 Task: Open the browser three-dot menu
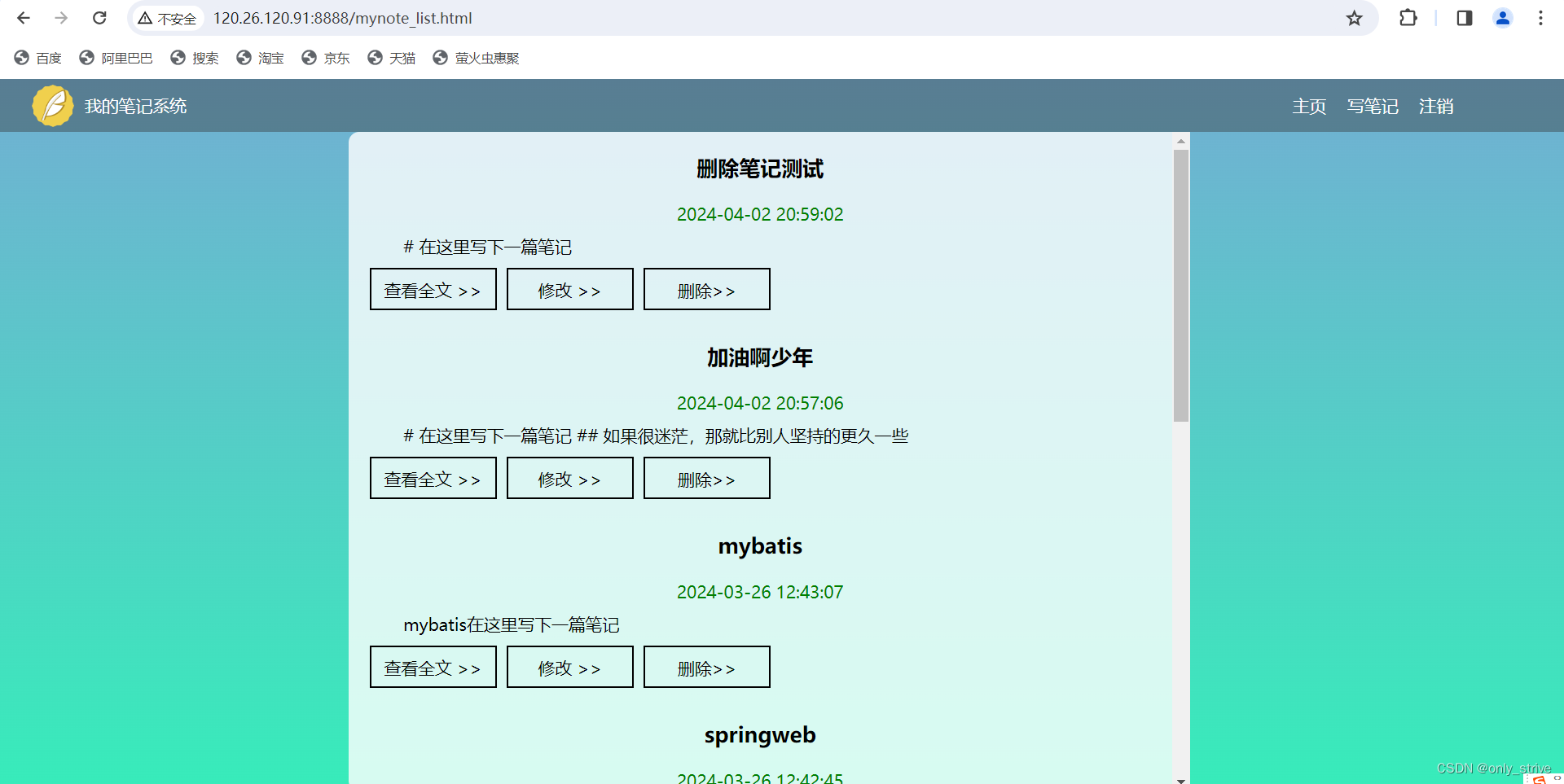pos(1540,18)
